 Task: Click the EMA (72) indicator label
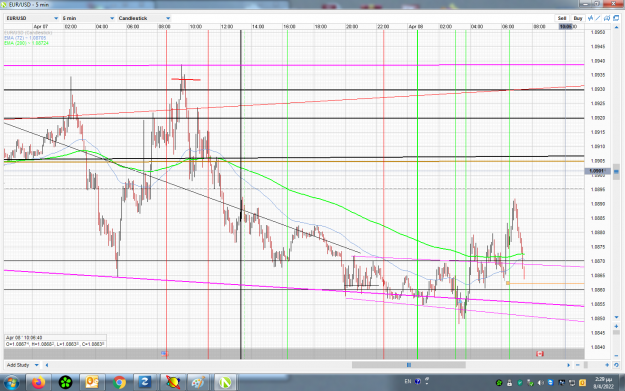point(25,38)
